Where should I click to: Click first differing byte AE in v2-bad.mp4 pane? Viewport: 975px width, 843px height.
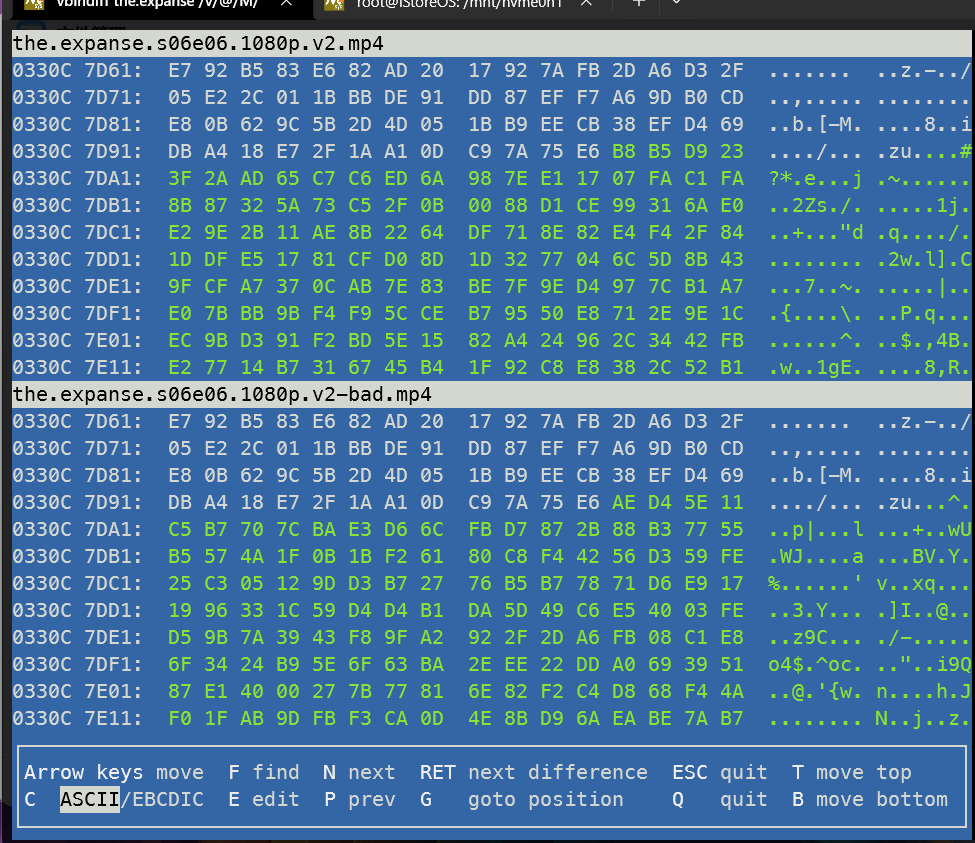[x=624, y=502]
